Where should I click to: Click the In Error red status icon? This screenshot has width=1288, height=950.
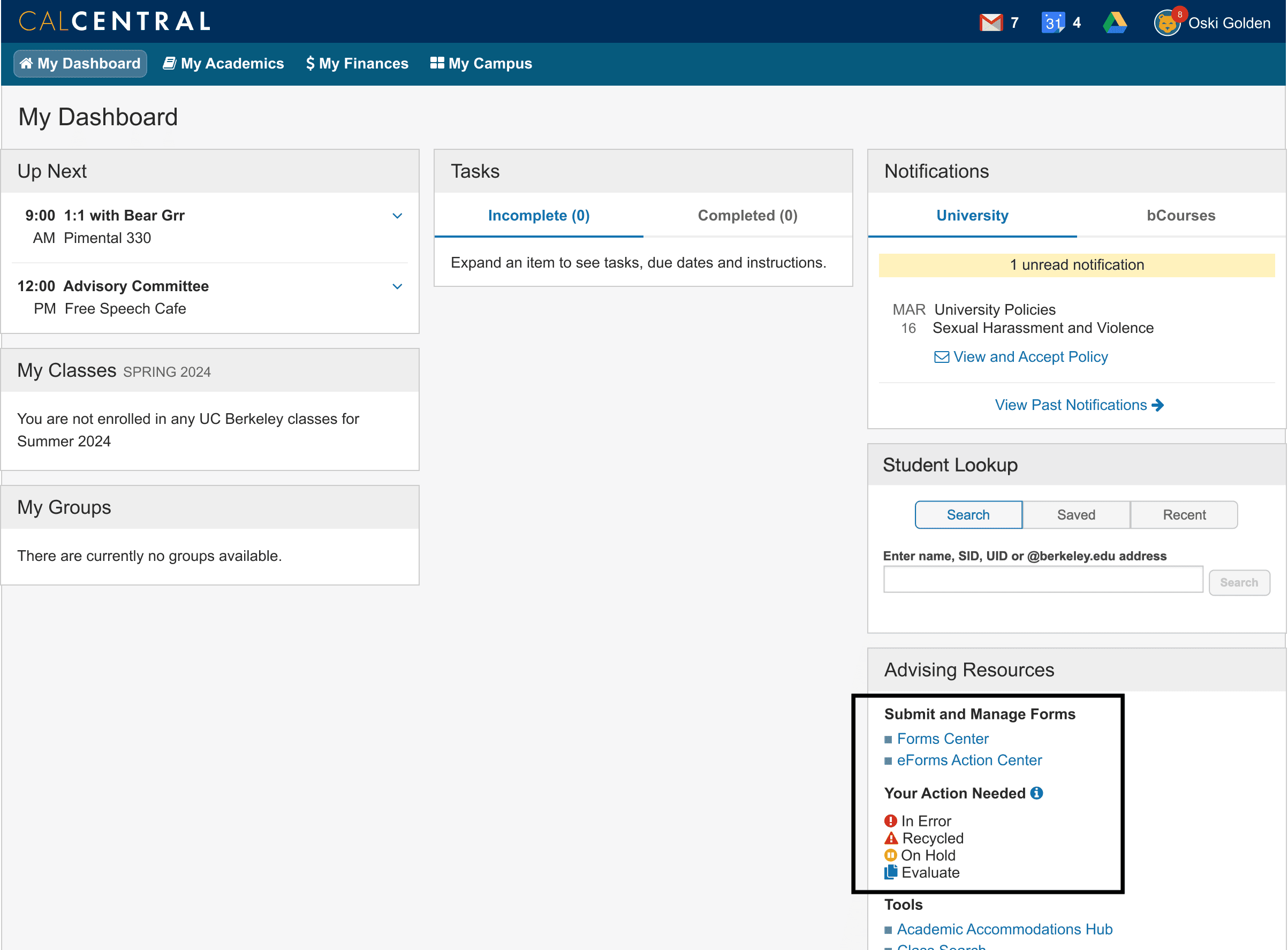coord(890,820)
